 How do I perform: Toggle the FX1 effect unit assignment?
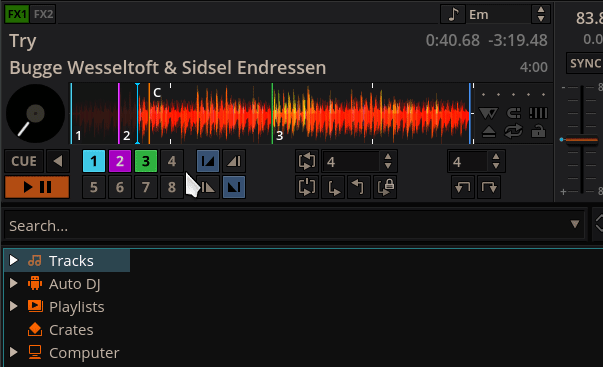point(17,14)
